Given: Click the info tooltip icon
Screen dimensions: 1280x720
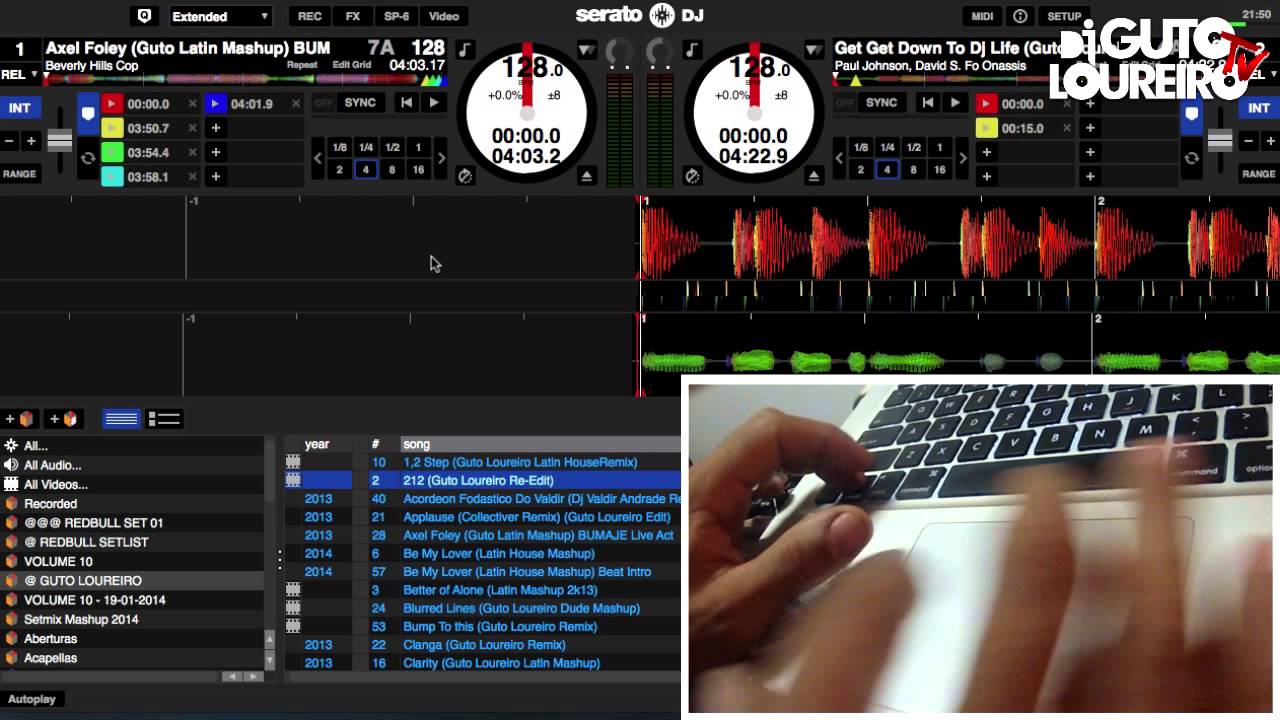Looking at the screenshot, I should coord(1020,16).
